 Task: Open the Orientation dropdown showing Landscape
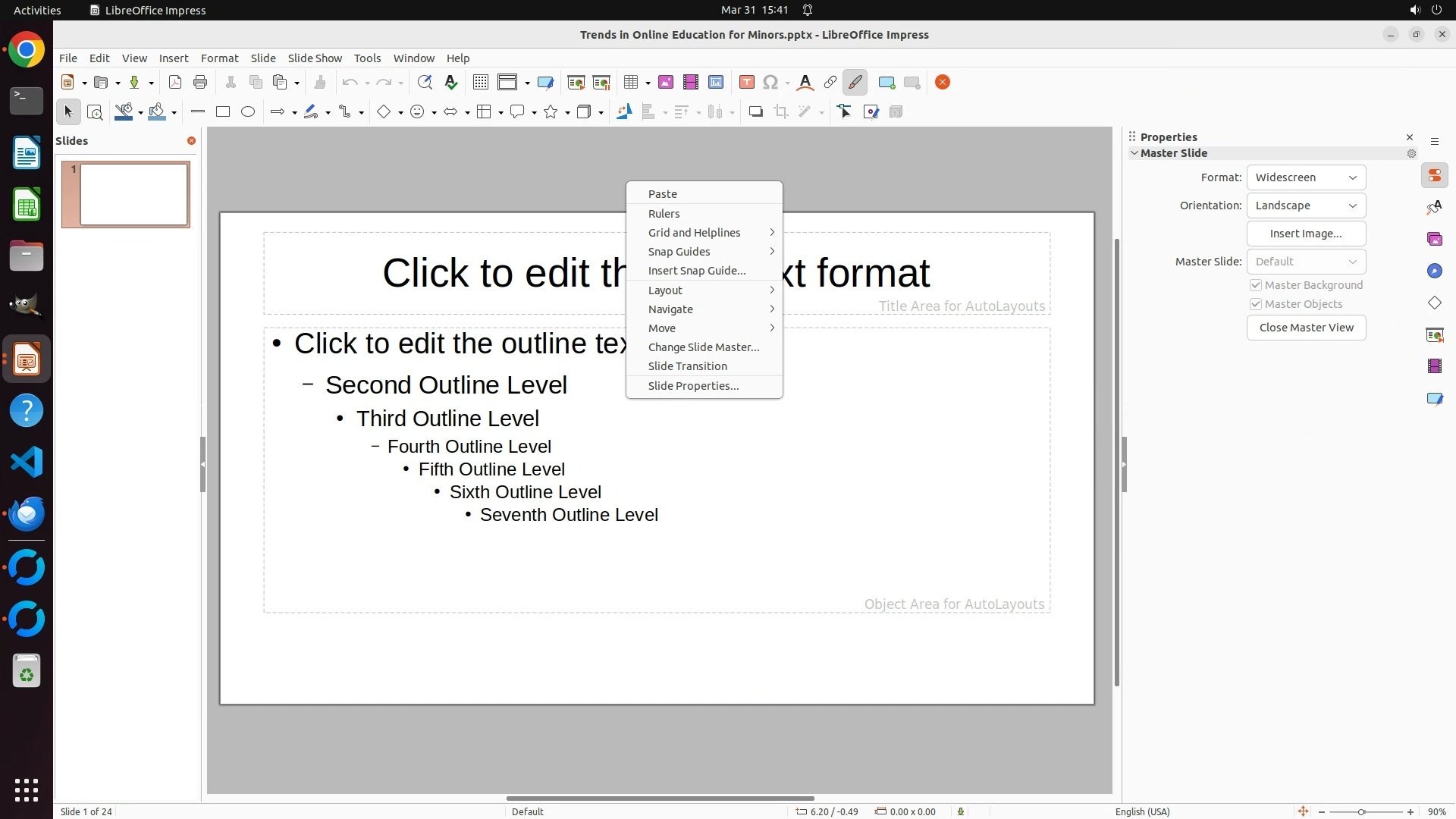tap(1306, 206)
